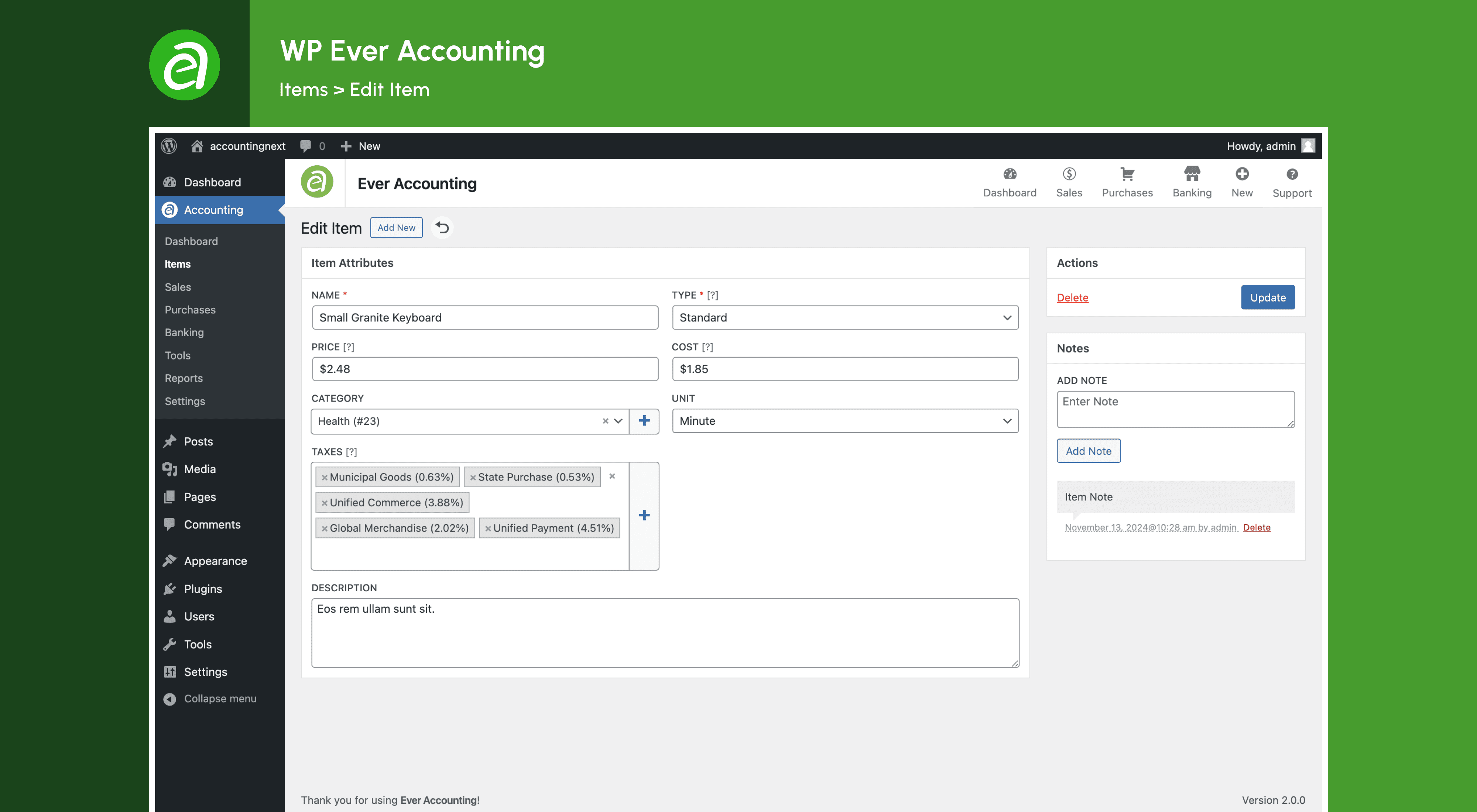Delete the item via Actions Delete link
This screenshot has height=812, width=1477.
1072,297
